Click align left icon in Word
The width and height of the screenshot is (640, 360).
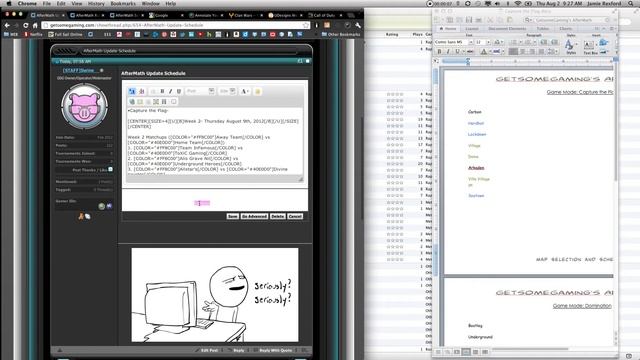[513, 52]
